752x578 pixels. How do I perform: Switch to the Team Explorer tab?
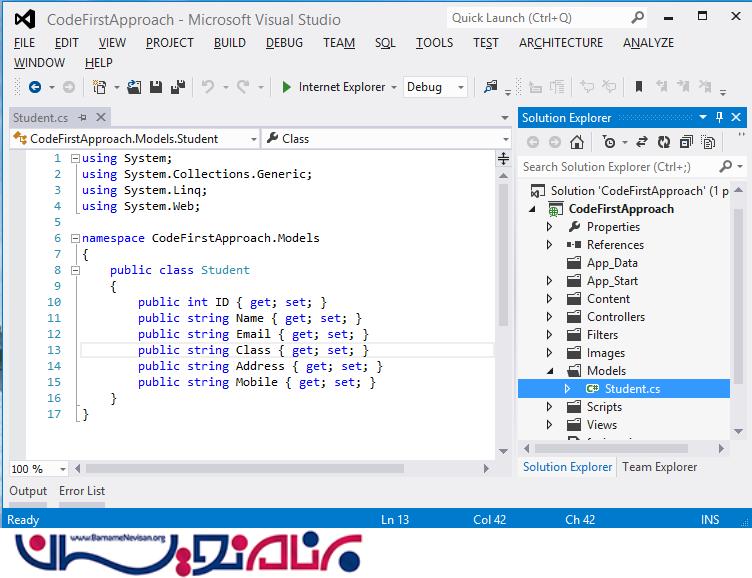659,467
